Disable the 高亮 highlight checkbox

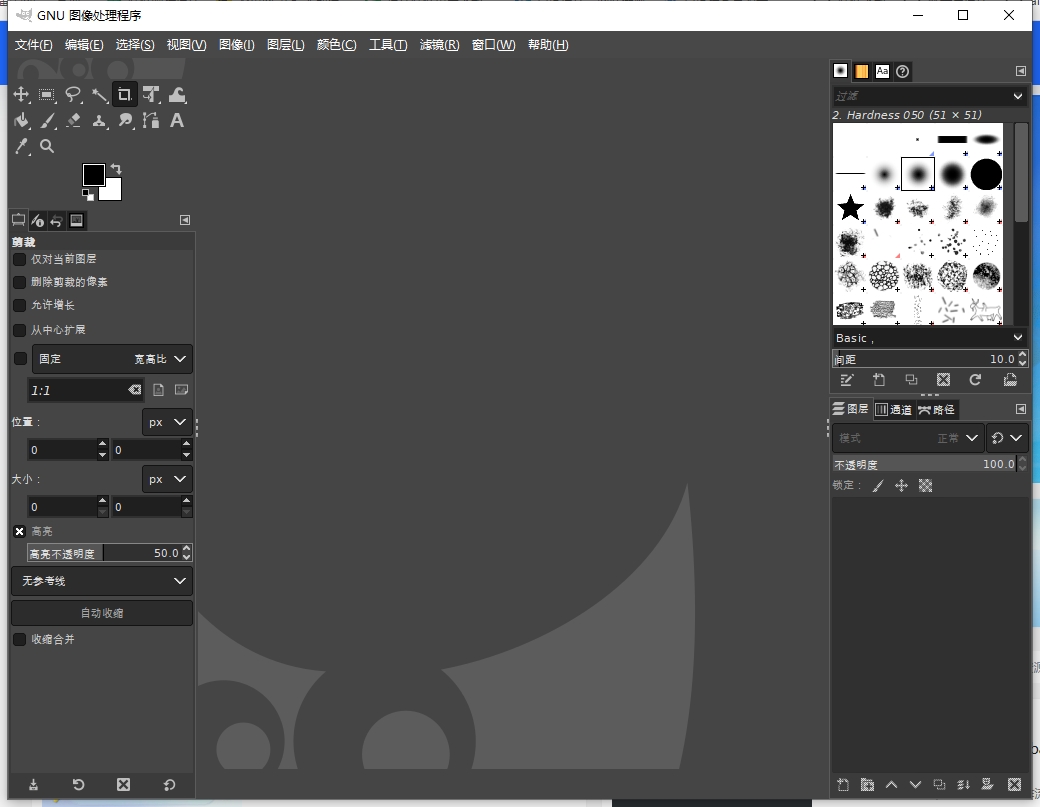click(19, 531)
